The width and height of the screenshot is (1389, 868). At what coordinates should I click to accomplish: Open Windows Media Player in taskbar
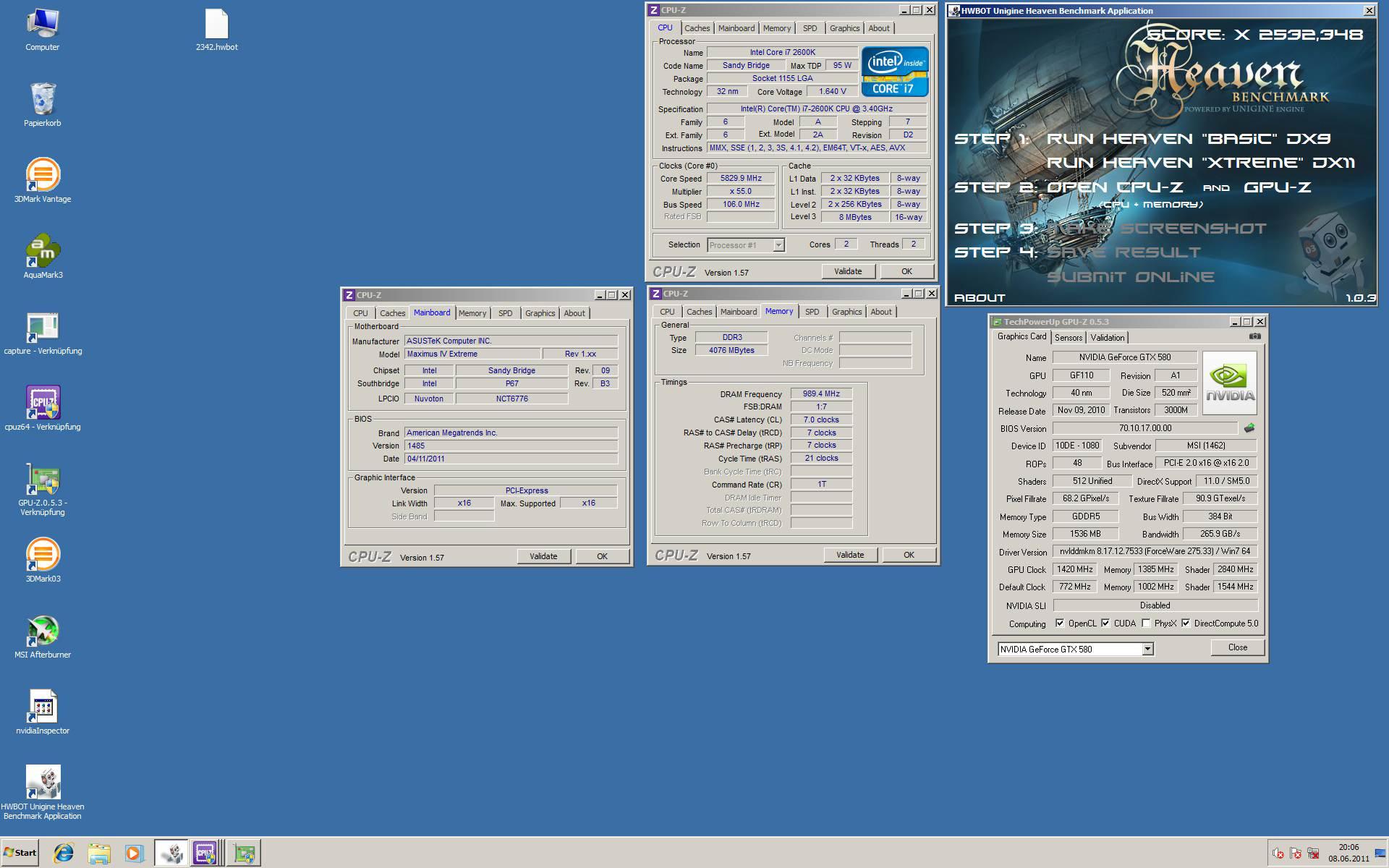click(x=134, y=854)
